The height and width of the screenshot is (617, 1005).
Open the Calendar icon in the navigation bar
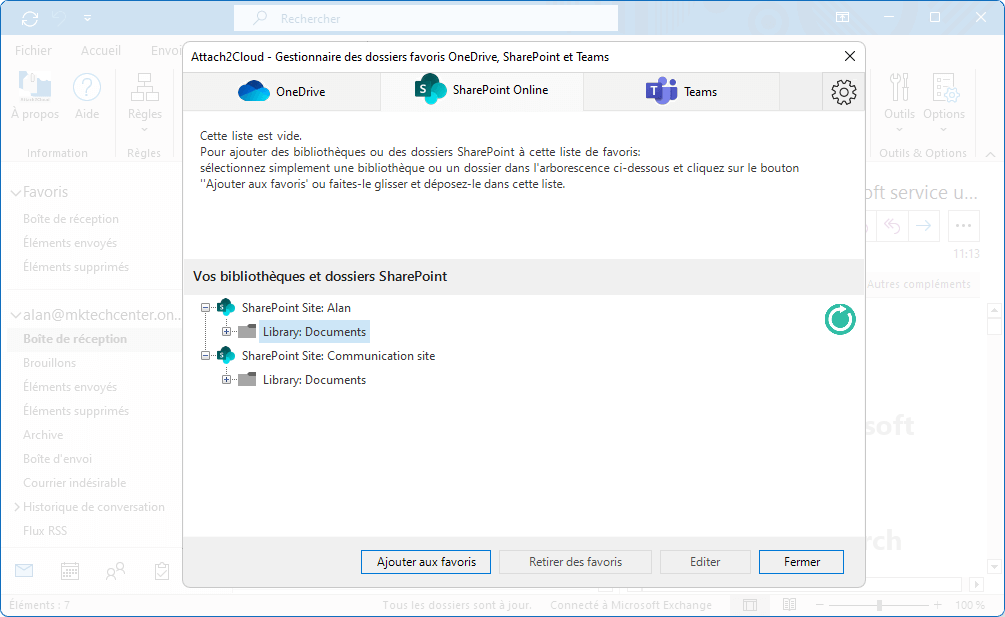pyautogui.click(x=68, y=570)
